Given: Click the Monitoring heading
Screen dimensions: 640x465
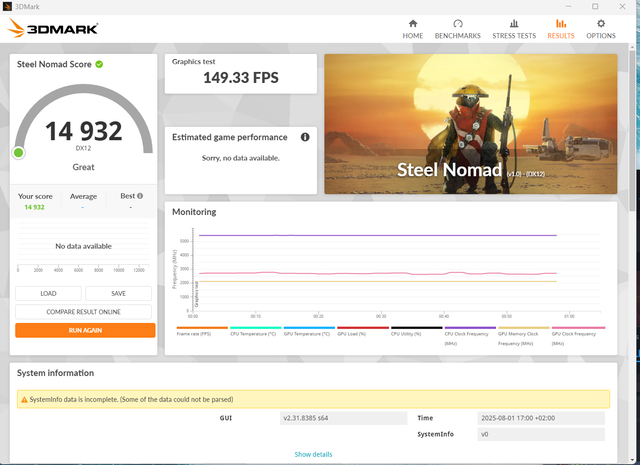Looking at the screenshot, I should (194, 212).
